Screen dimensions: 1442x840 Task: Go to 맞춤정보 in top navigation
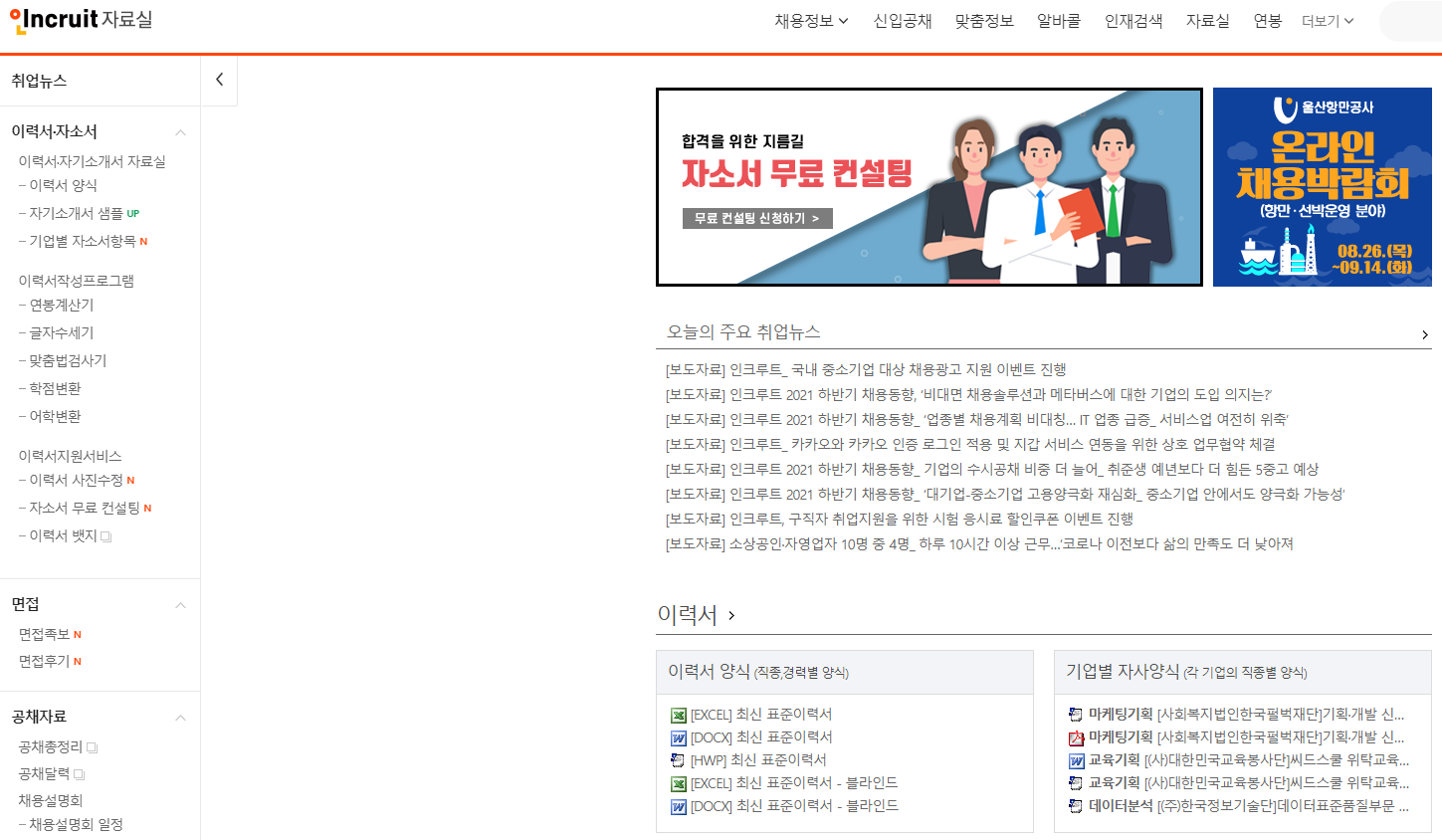pyautogui.click(x=984, y=20)
